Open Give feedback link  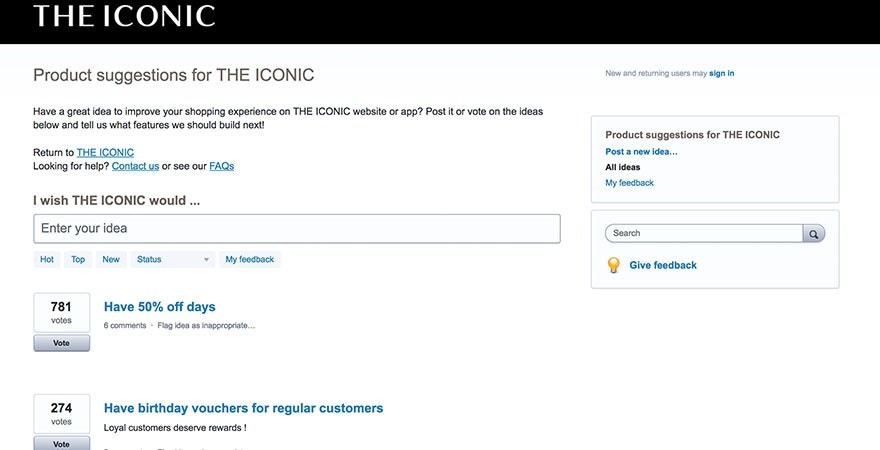[x=663, y=265]
